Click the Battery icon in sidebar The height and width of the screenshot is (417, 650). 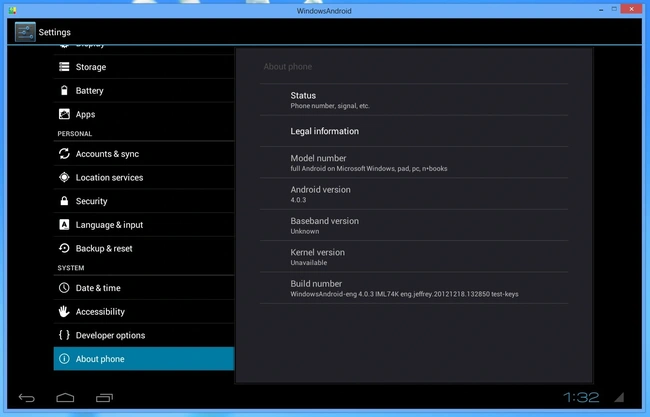point(64,90)
